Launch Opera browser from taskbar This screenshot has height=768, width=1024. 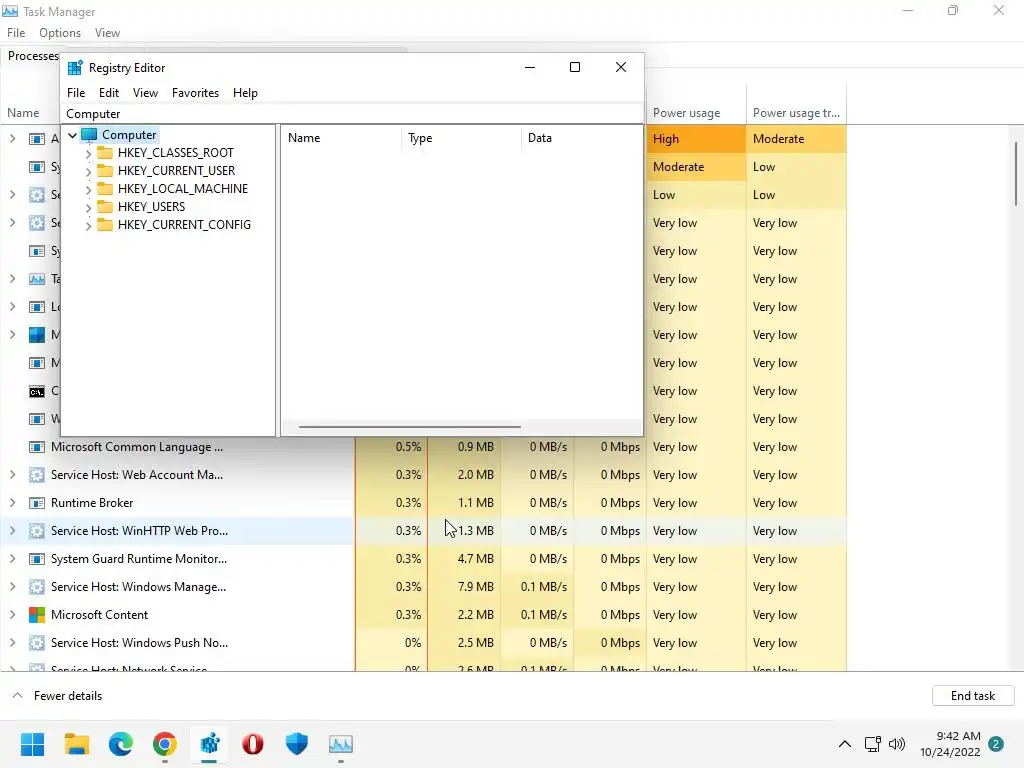click(253, 744)
